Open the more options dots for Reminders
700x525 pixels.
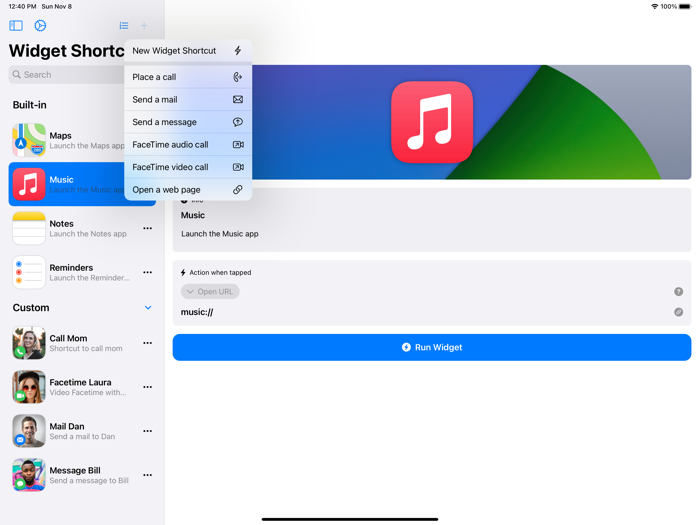148,272
